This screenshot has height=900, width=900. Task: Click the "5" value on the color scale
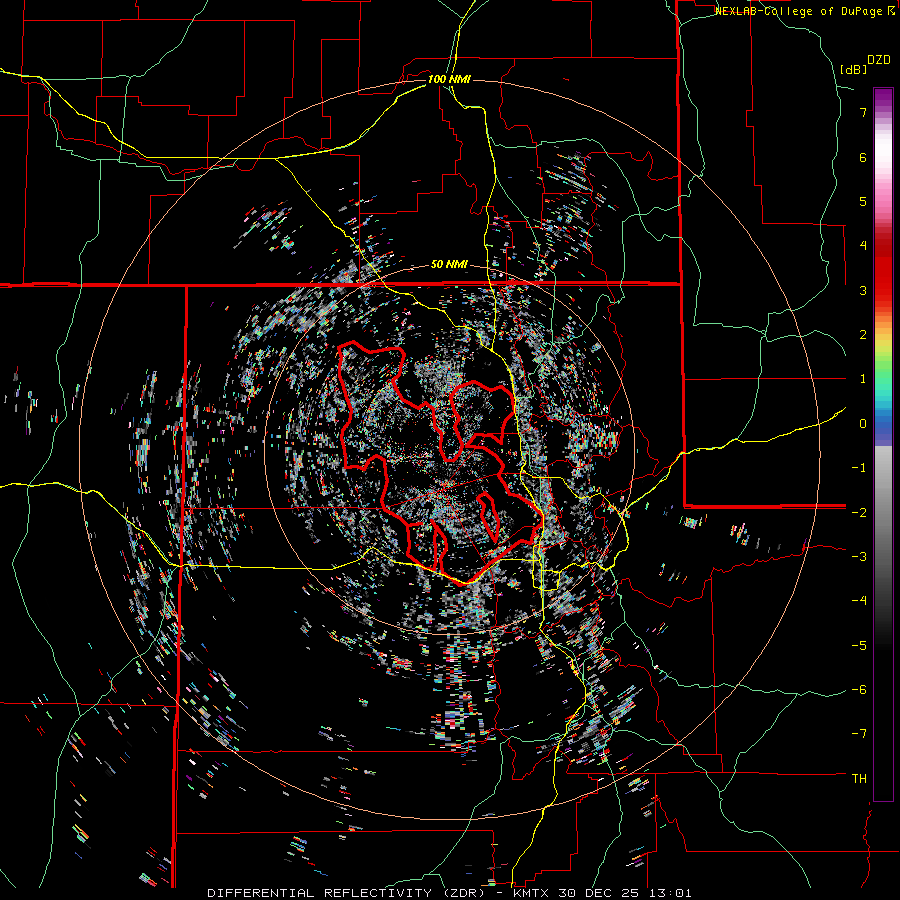click(x=863, y=201)
